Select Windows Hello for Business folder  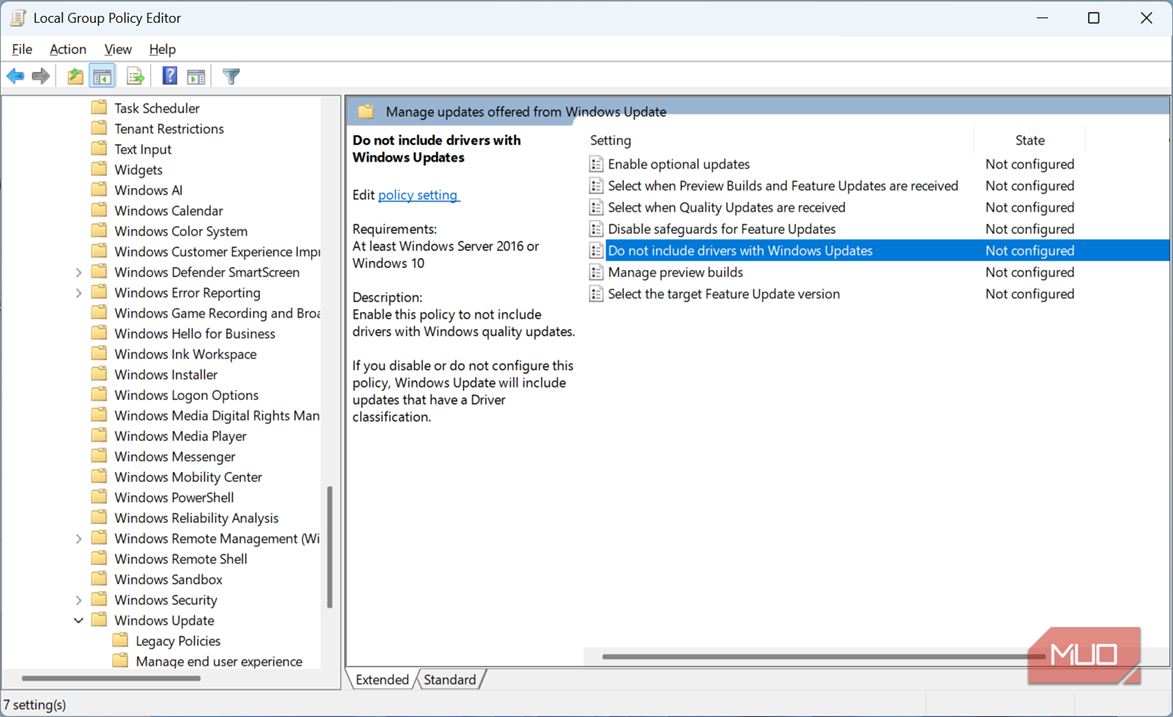click(x=195, y=334)
